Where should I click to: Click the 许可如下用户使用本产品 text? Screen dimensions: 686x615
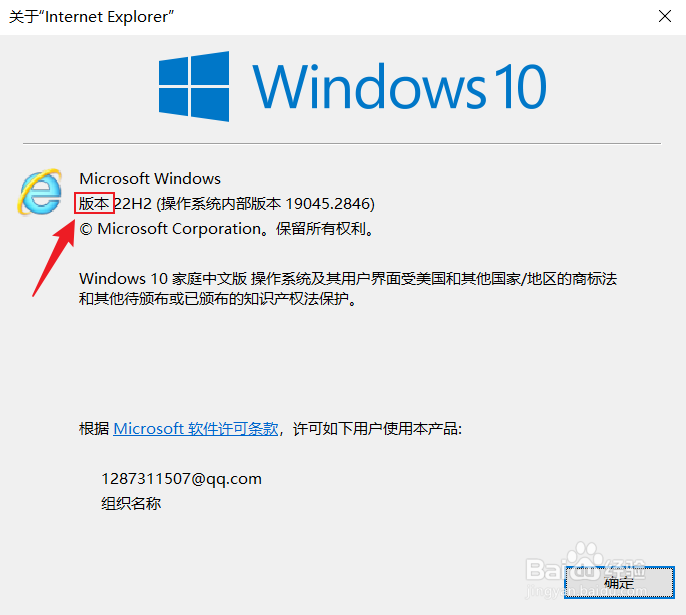coord(377,429)
